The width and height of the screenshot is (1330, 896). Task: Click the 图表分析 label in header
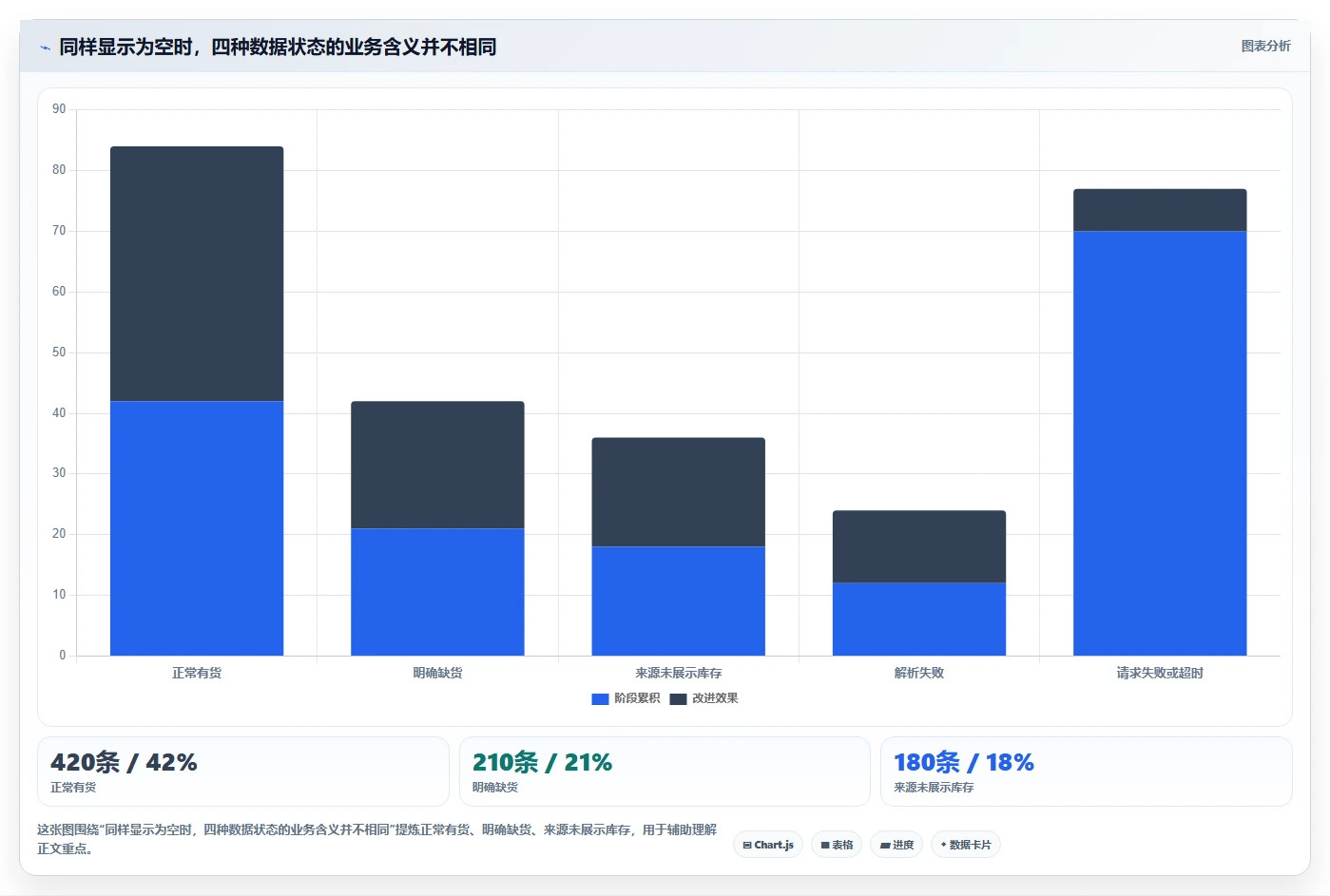pos(1265,46)
